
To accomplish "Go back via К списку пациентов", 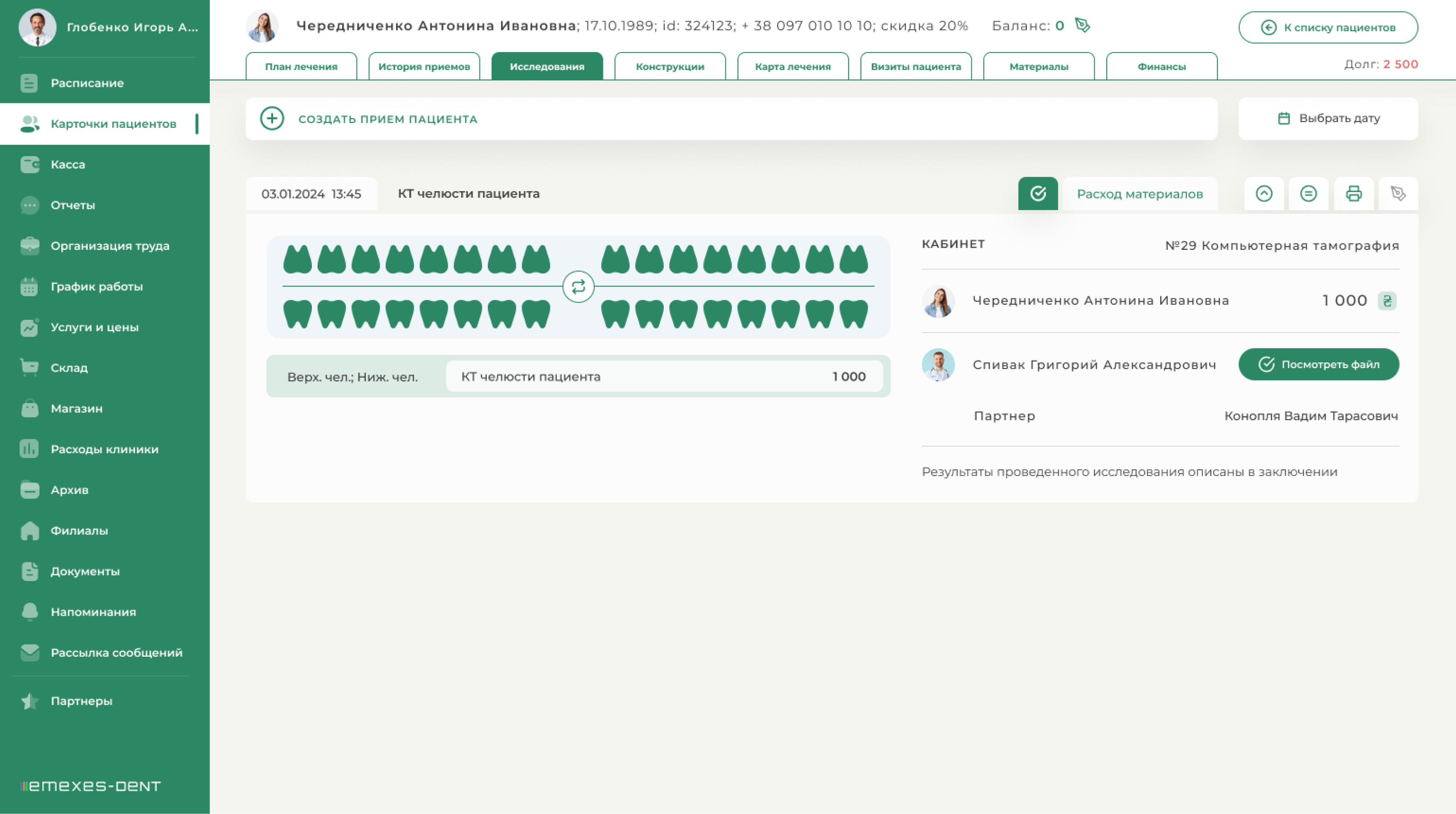I will coord(1328,27).
